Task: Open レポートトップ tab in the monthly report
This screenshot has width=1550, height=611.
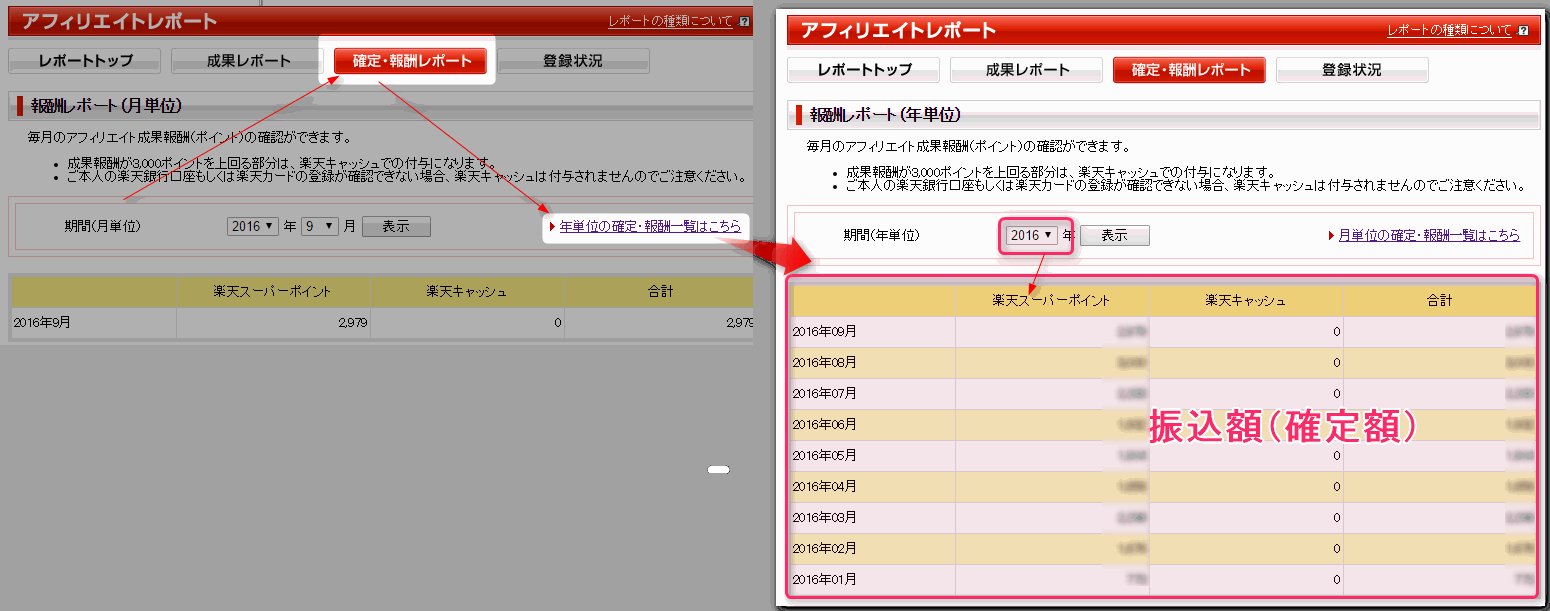Action: click(85, 61)
